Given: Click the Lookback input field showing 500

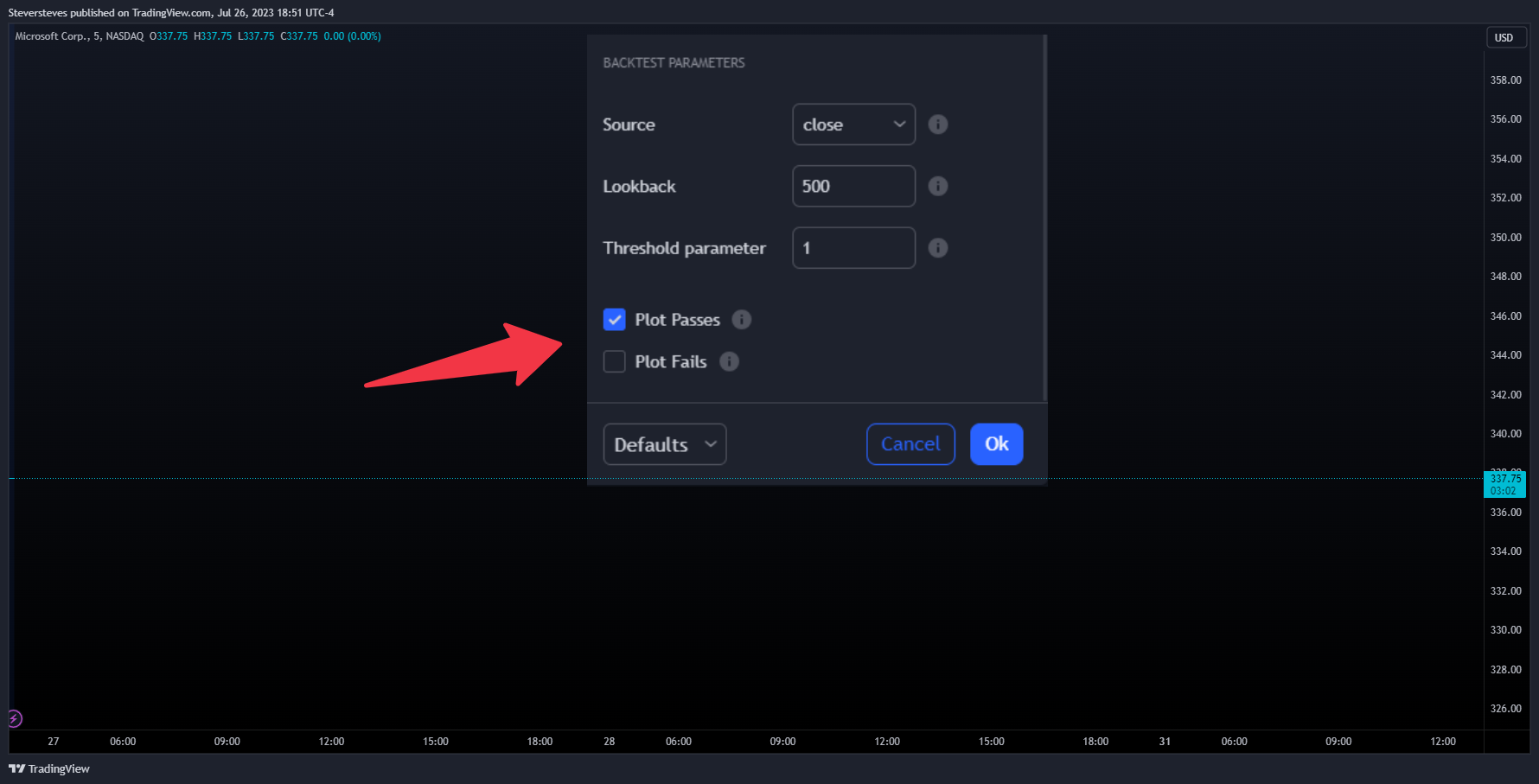Looking at the screenshot, I should click(853, 186).
